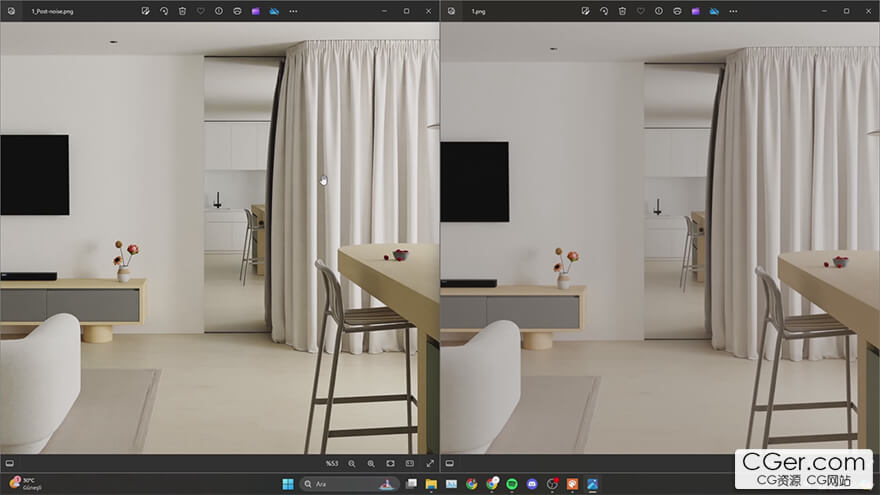The image size is (880, 495).
Task: Zoom in on 1_Post-noise.png image
Action: (371, 464)
